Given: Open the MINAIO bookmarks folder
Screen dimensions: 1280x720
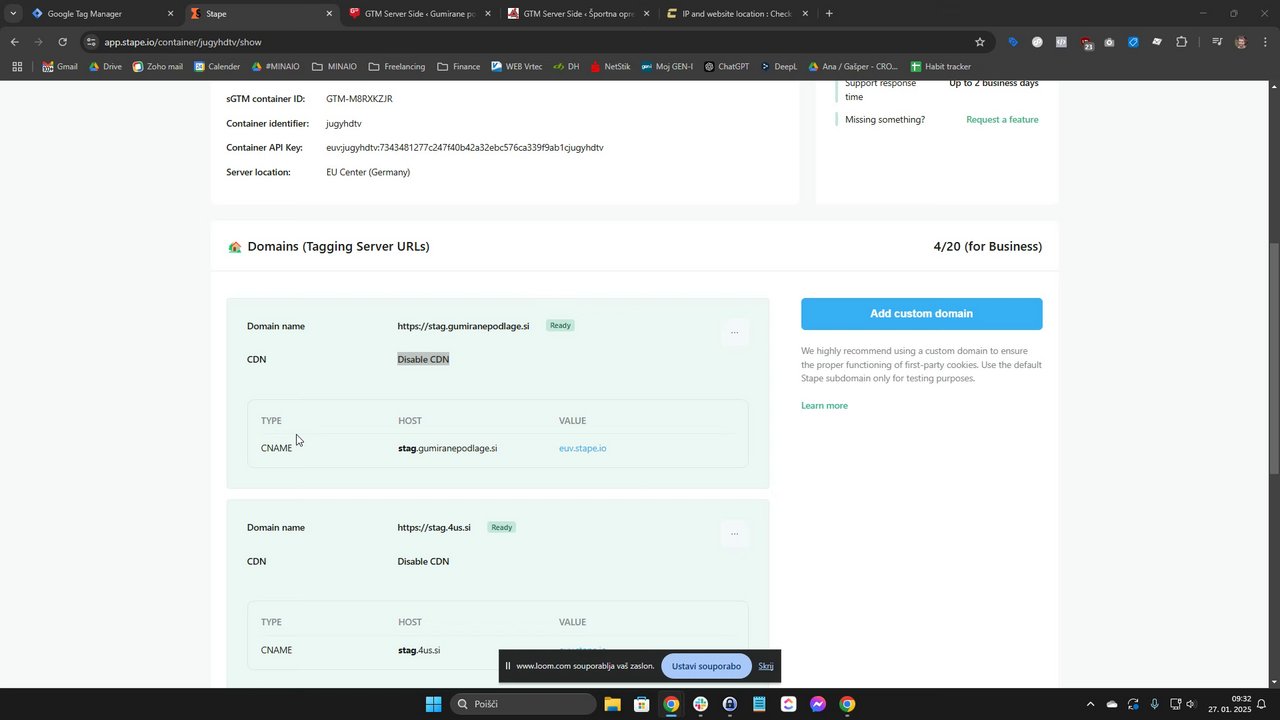Looking at the screenshot, I should [x=334, y=66].
